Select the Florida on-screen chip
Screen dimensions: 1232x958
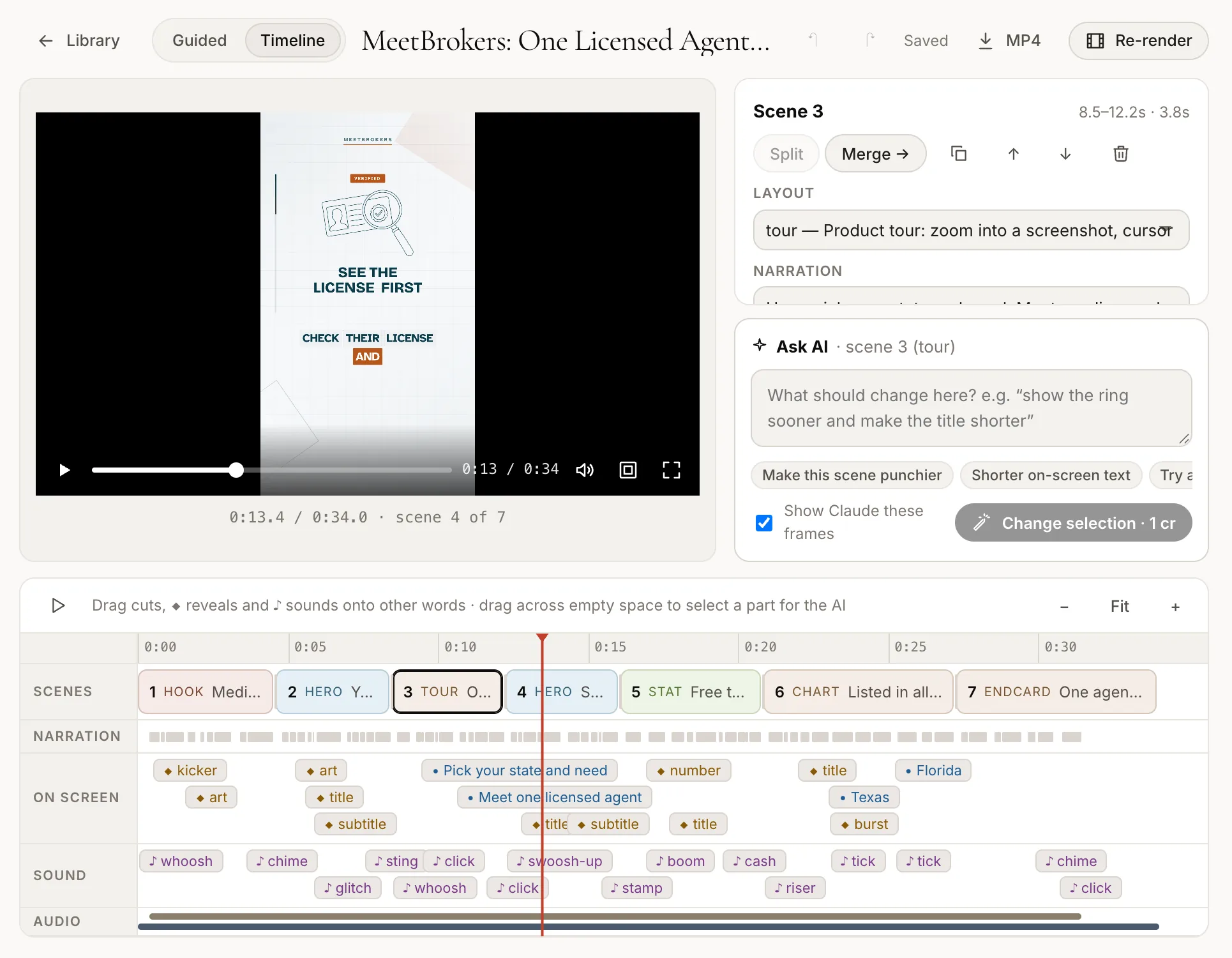tap(933, 770)
